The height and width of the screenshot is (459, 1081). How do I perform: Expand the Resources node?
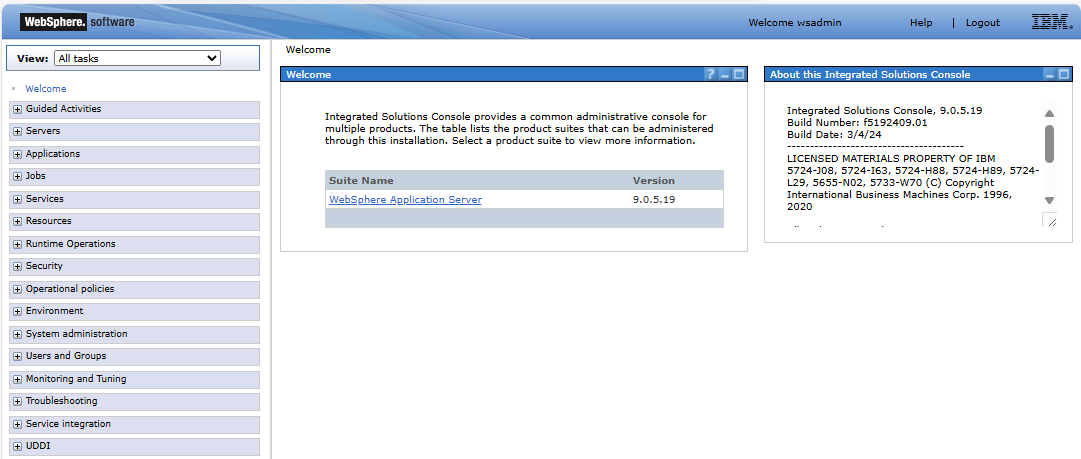(17, 221)
